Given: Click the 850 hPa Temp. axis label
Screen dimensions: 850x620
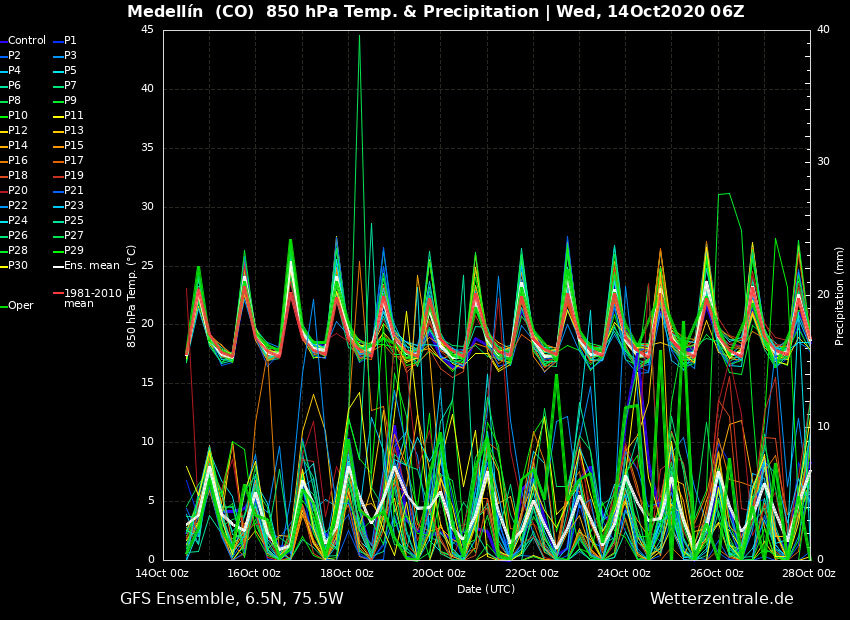Looking at the screenshot, I should point(132,295).
